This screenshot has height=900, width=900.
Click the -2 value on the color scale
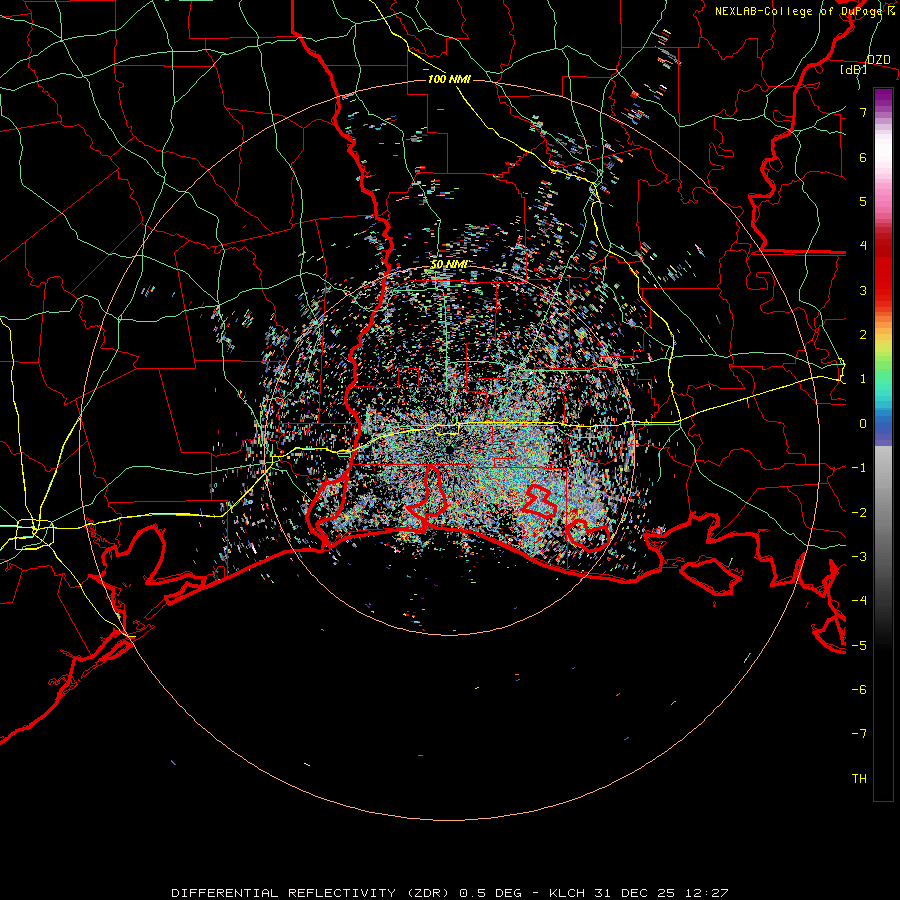click(859, 512)
